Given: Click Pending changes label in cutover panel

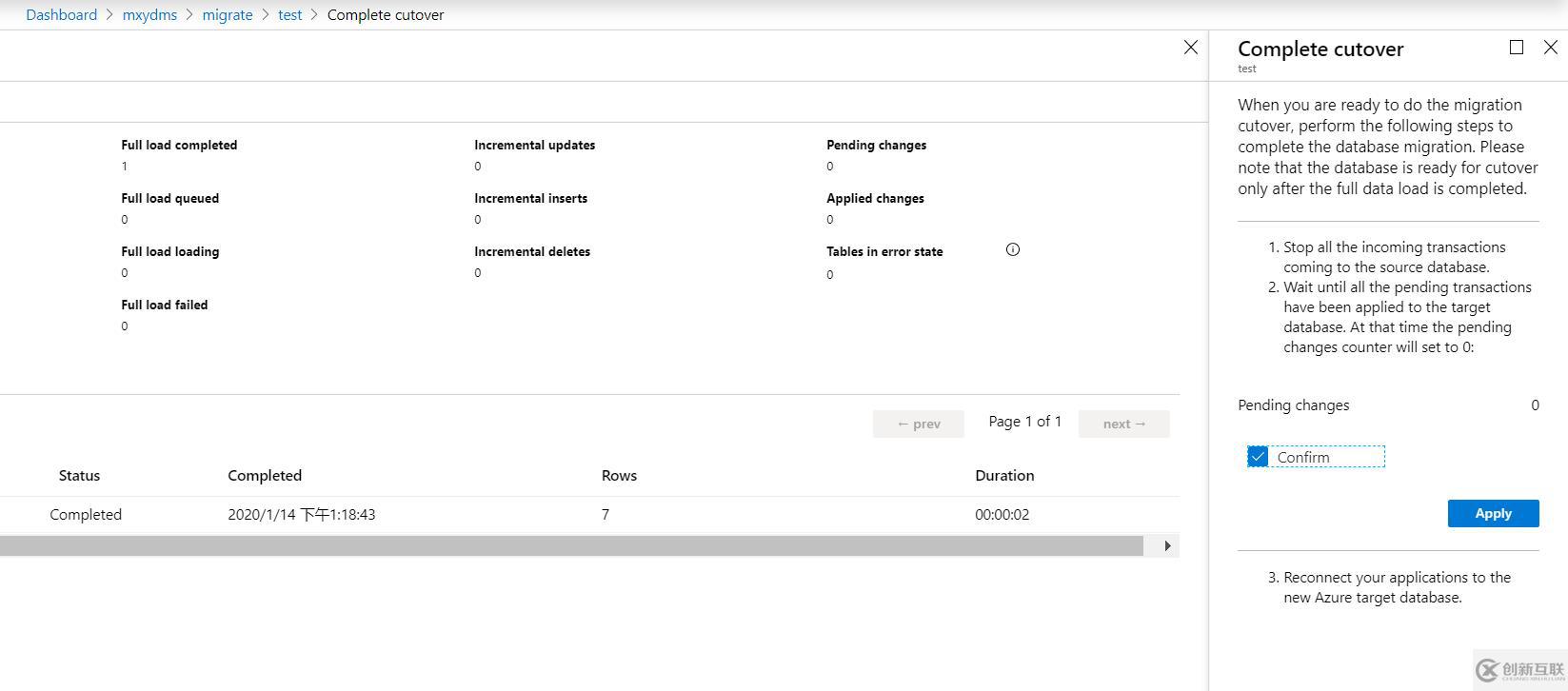Looking at the screenshot, I should (1293, 405).
